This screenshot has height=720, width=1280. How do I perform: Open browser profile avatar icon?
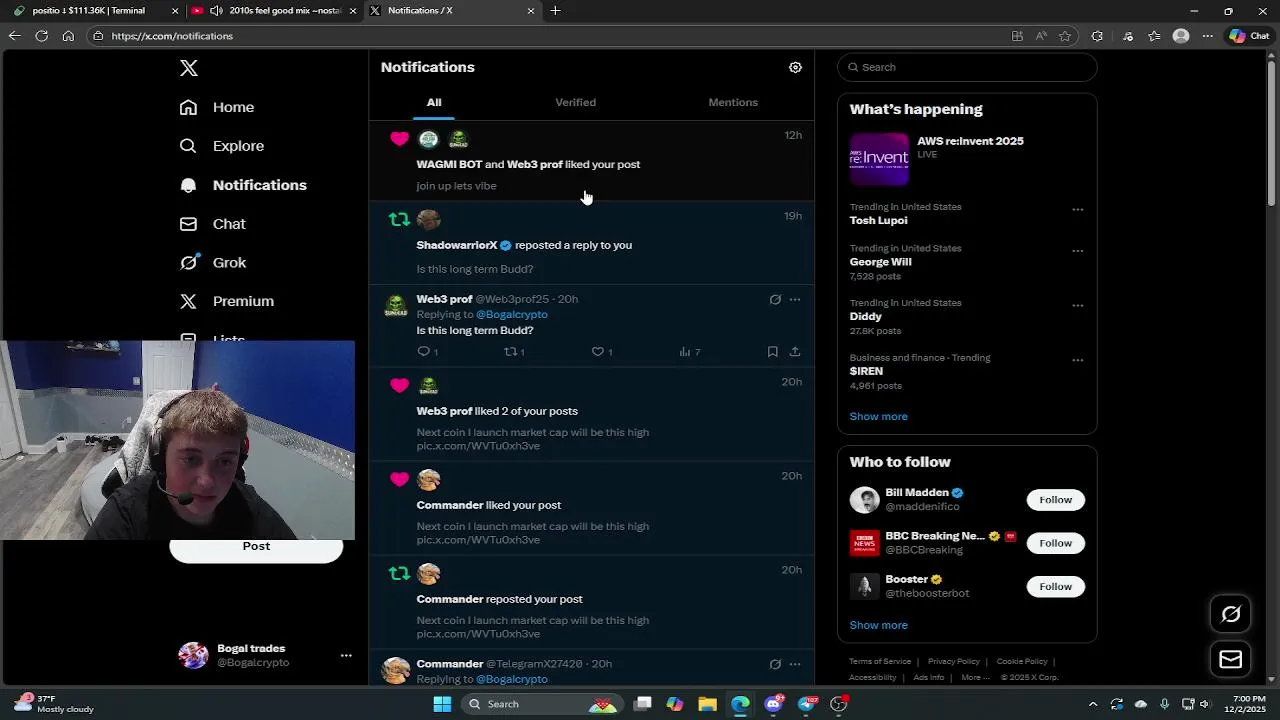click(x=1181, y=36)
